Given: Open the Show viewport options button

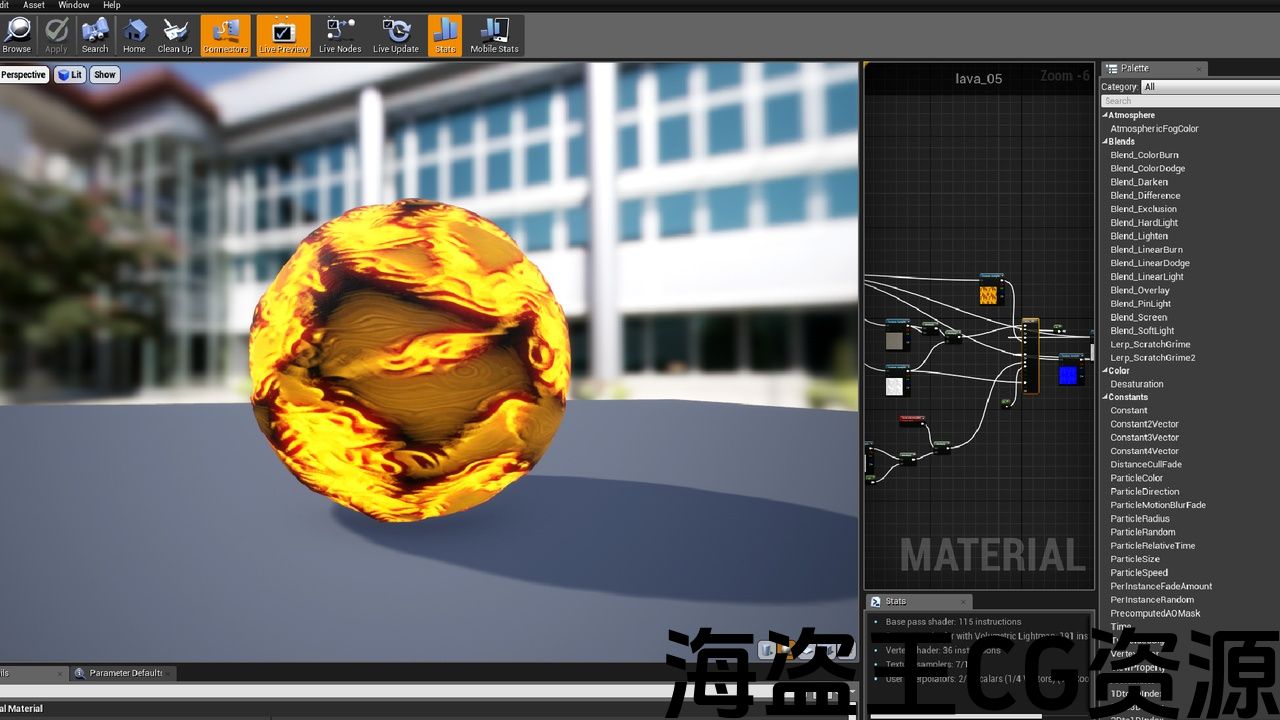Looking at the screenshot, I should pyautogui.click(x=105, y=75).
